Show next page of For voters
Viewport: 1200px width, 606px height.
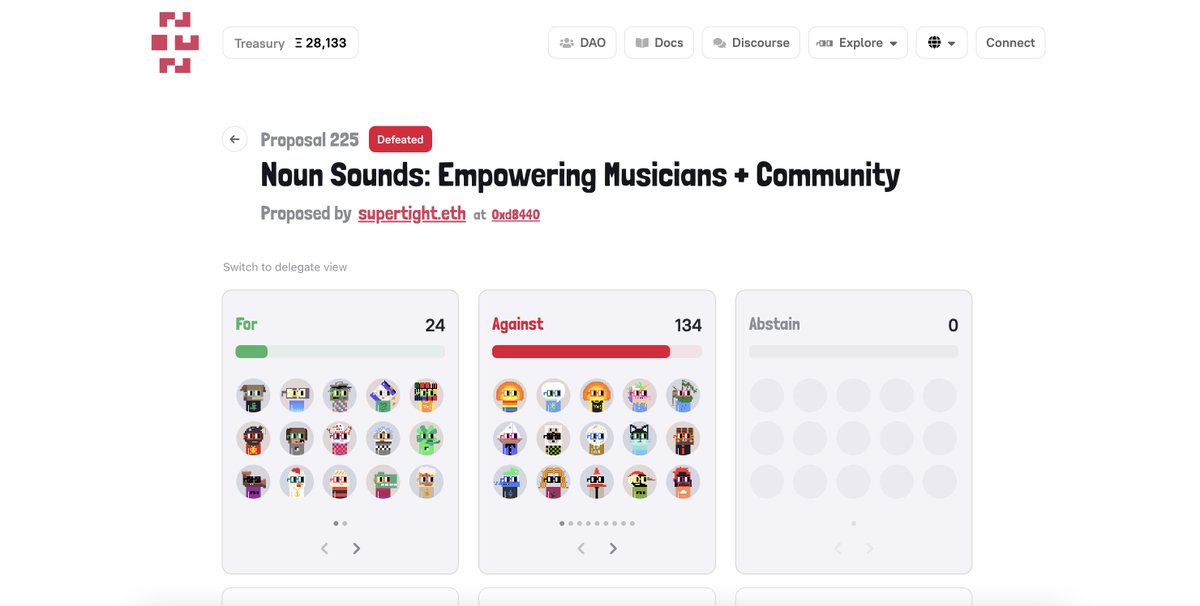point(356,548)
